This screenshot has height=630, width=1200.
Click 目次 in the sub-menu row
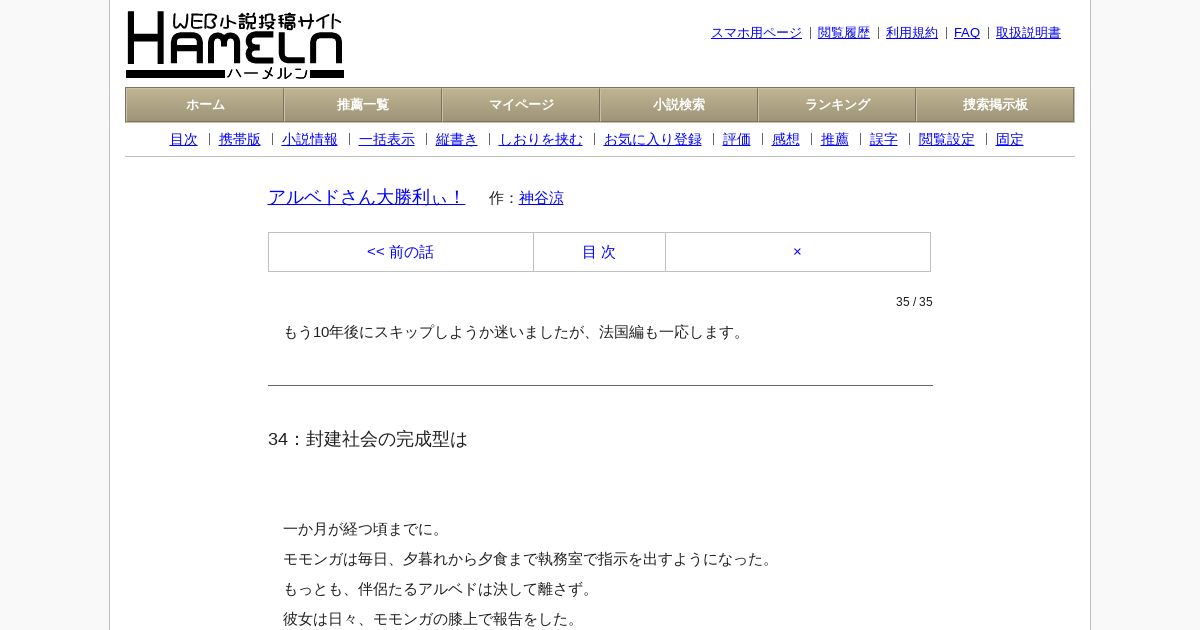(184, 139)
